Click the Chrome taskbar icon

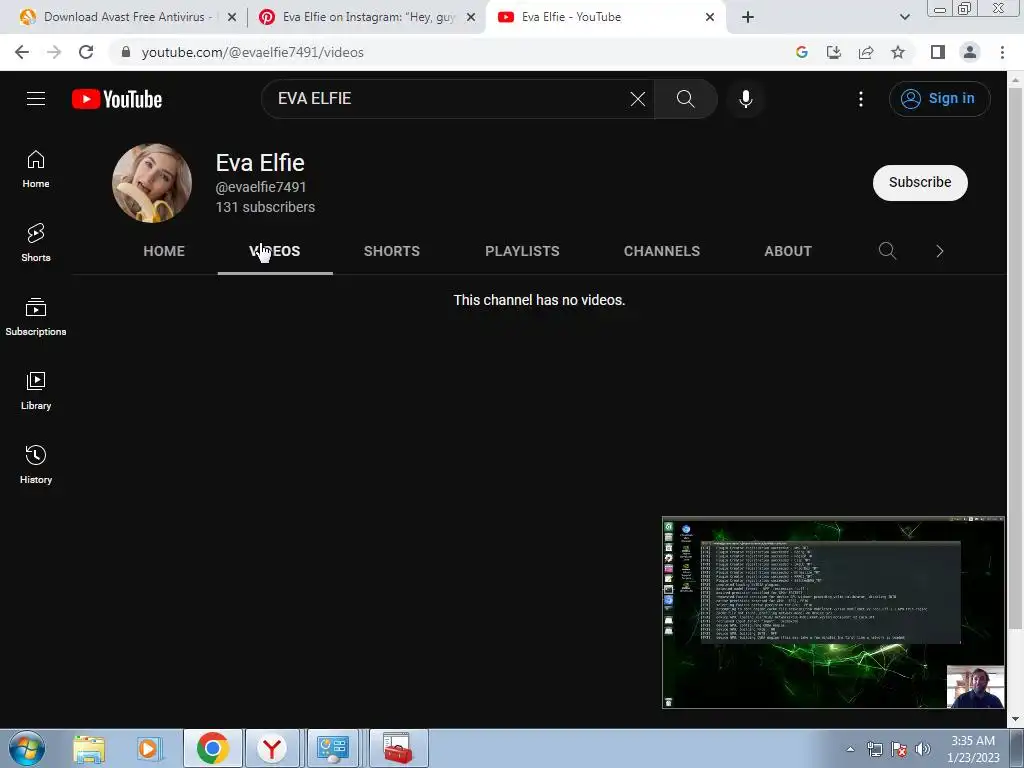click(213, 748)
